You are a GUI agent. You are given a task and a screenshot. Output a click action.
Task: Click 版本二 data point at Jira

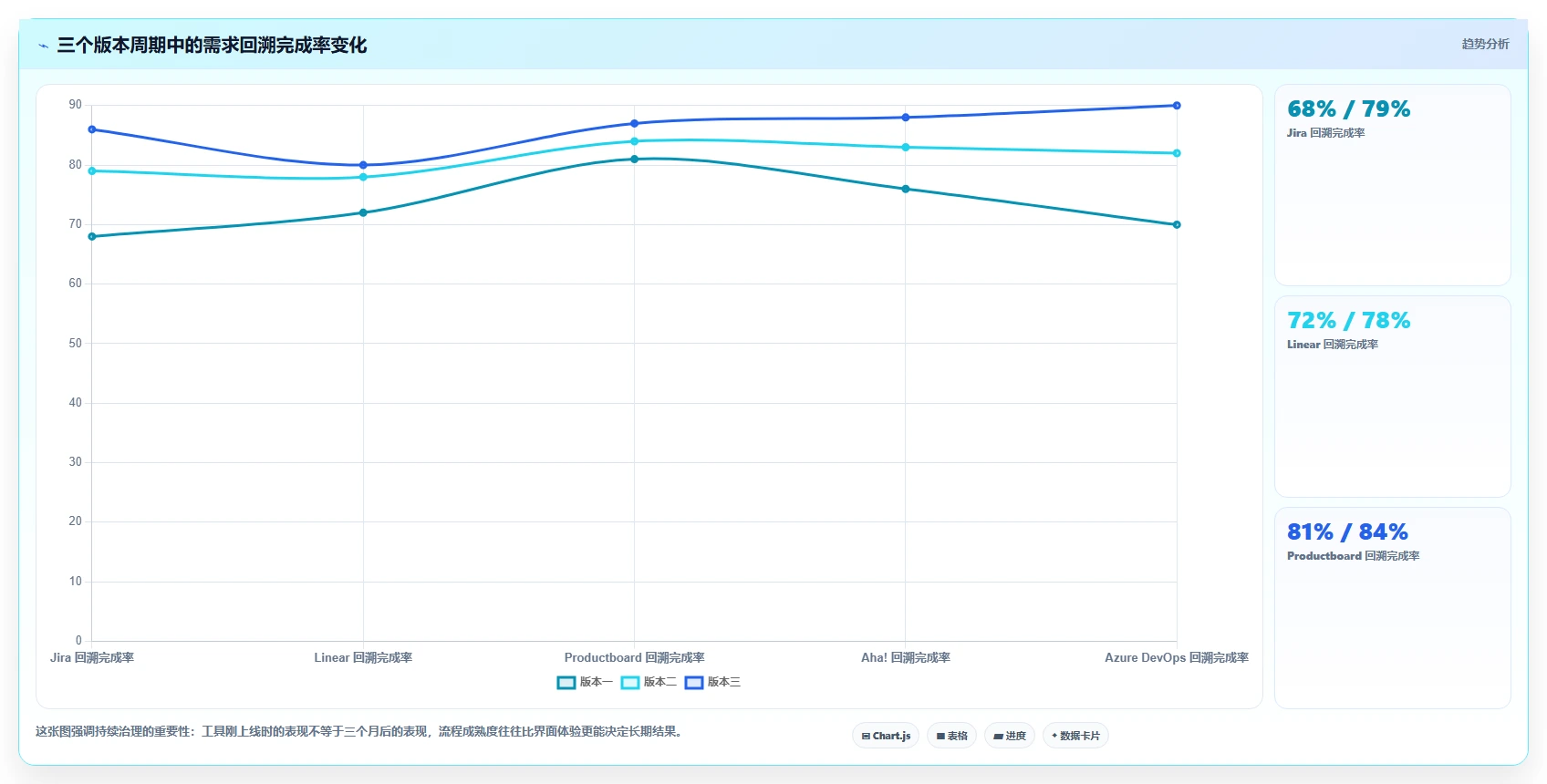tap(92, 171)
